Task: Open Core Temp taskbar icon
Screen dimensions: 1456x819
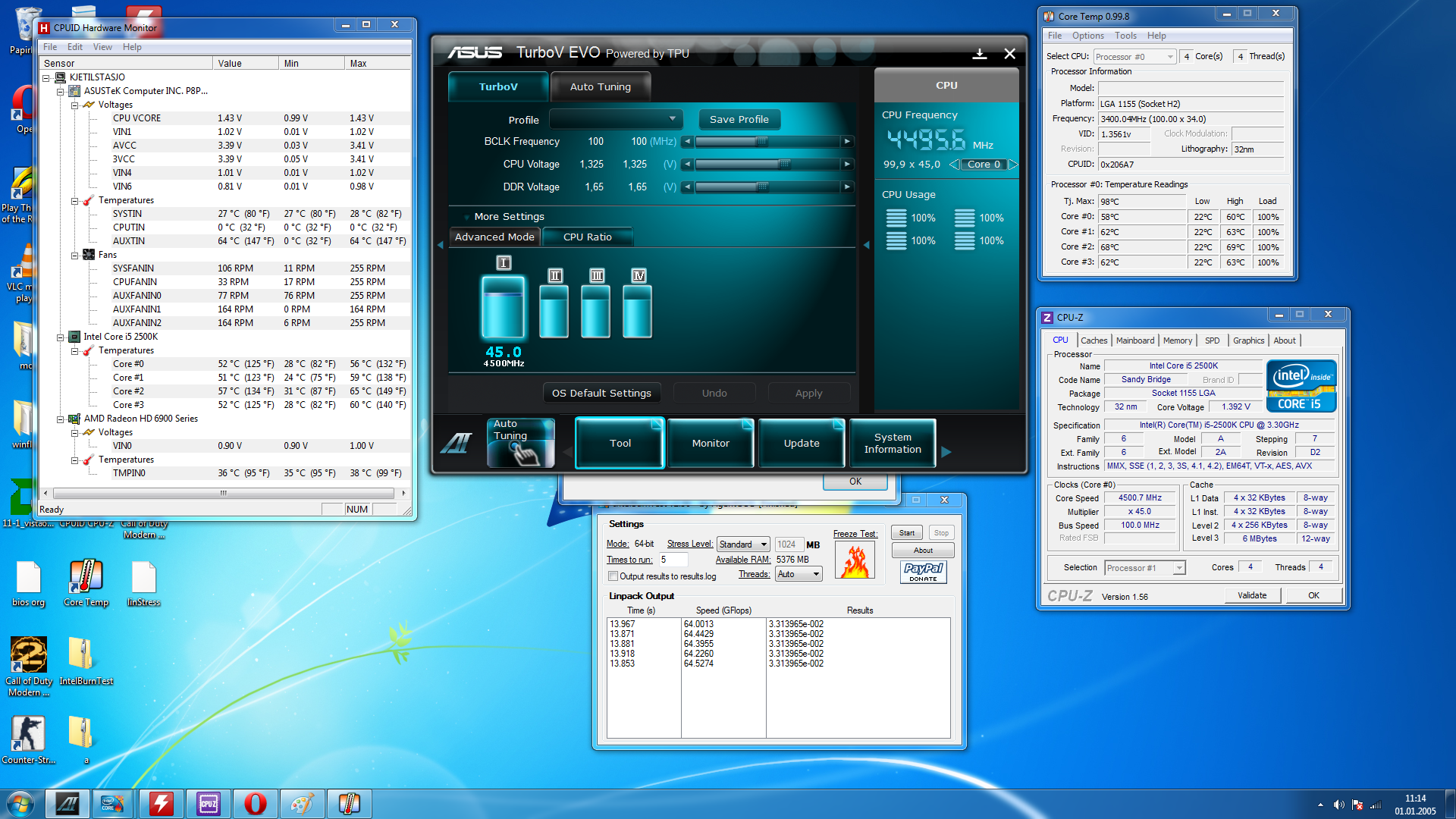Action: pyautogui.click(x=349, y=804)
